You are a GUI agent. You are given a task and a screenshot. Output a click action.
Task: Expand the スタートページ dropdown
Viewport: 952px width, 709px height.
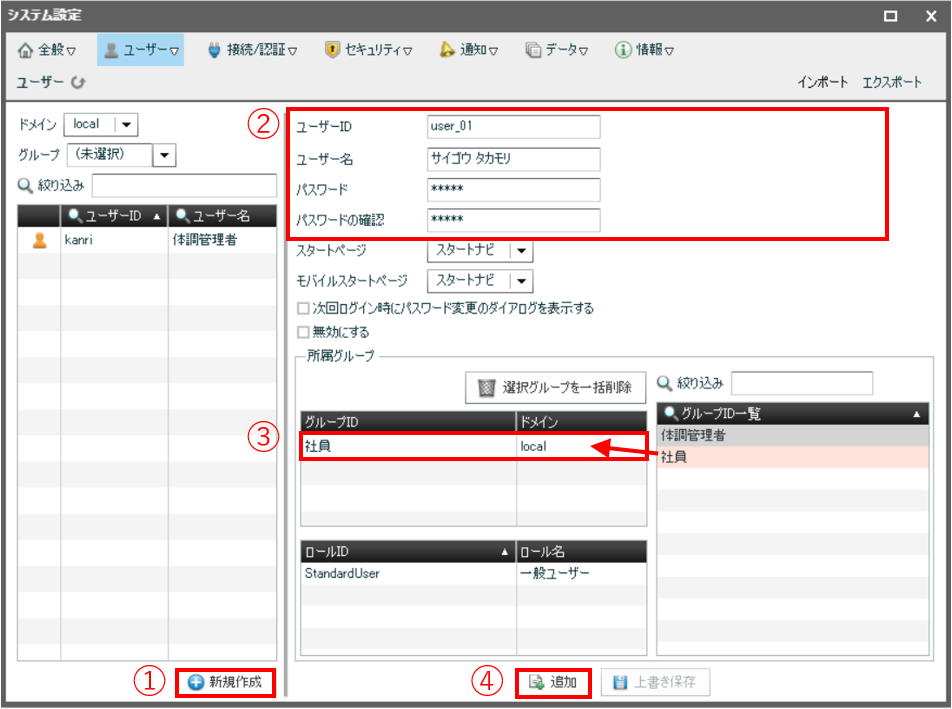point(523,251)
